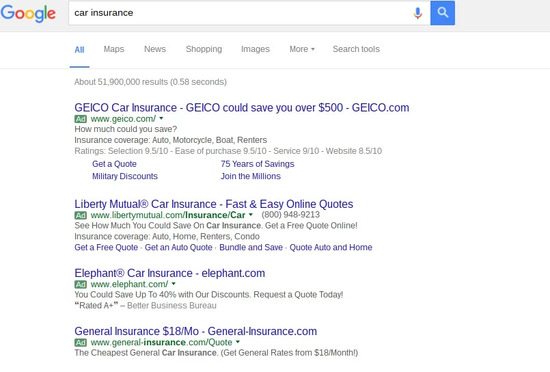Click About 51,900,000 results text
The width and height of the screenshot is (550, 372).
[x=150, y=82]
